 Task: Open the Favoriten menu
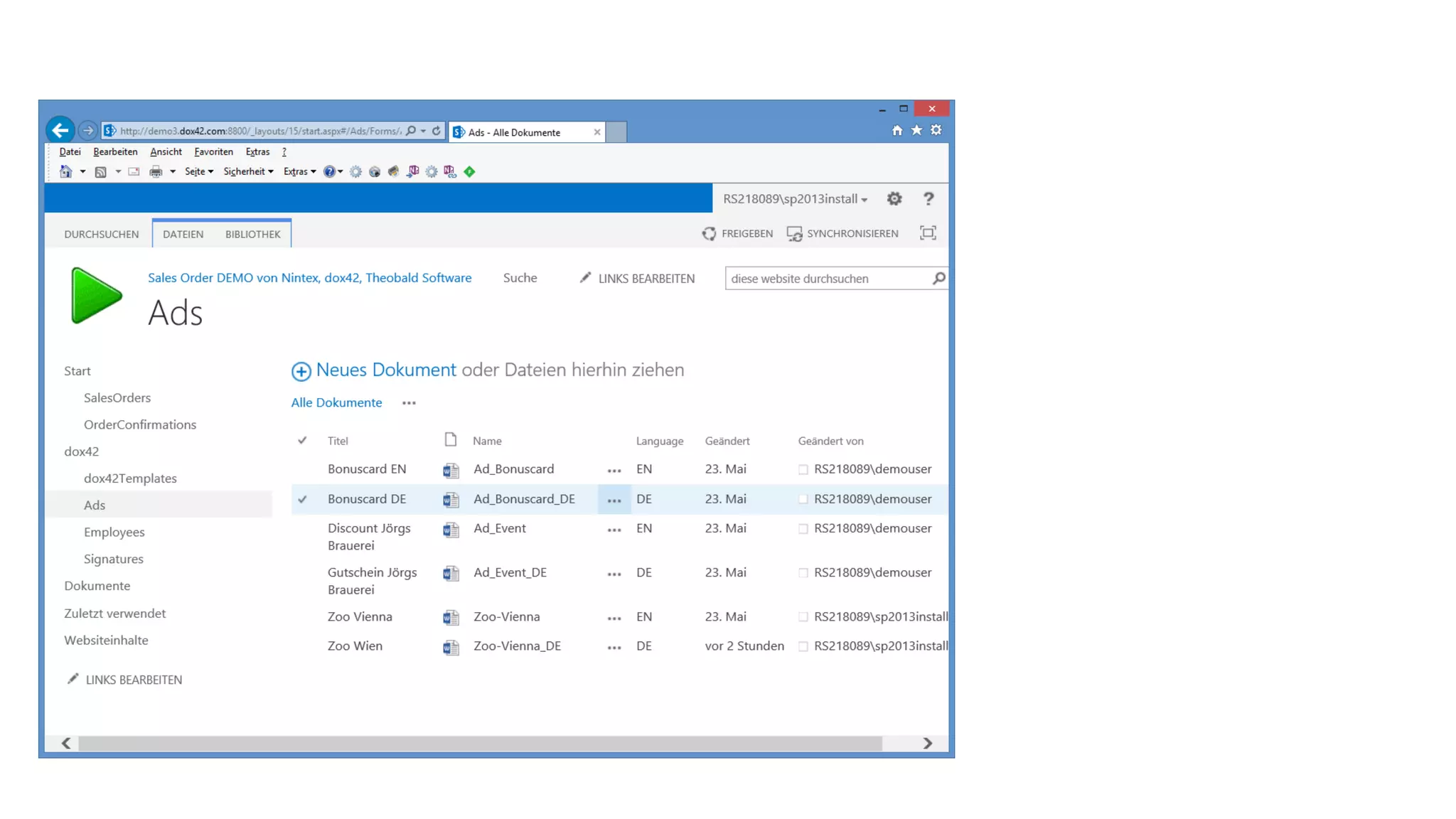point(213,151)
